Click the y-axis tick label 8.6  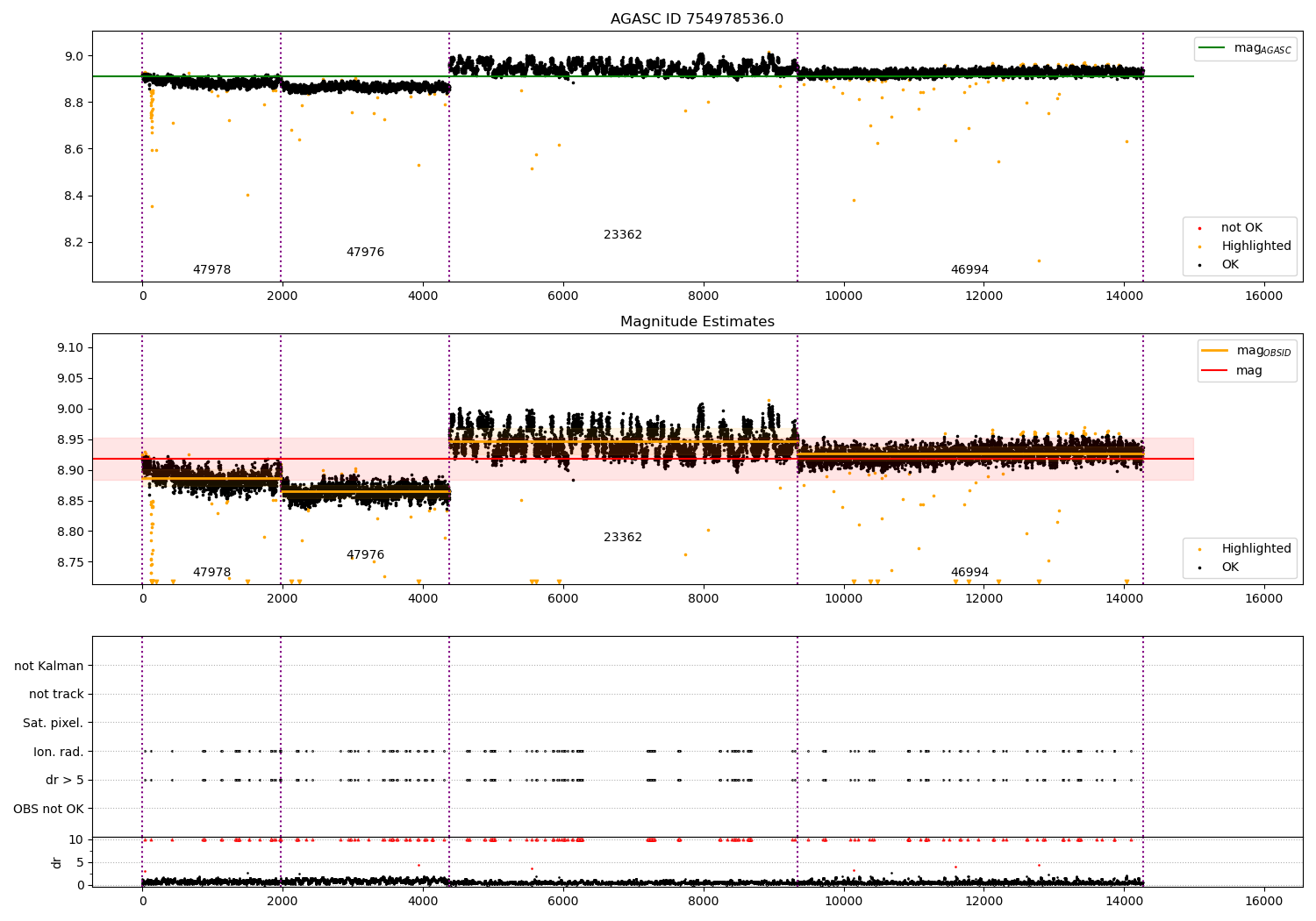(73, 149)
